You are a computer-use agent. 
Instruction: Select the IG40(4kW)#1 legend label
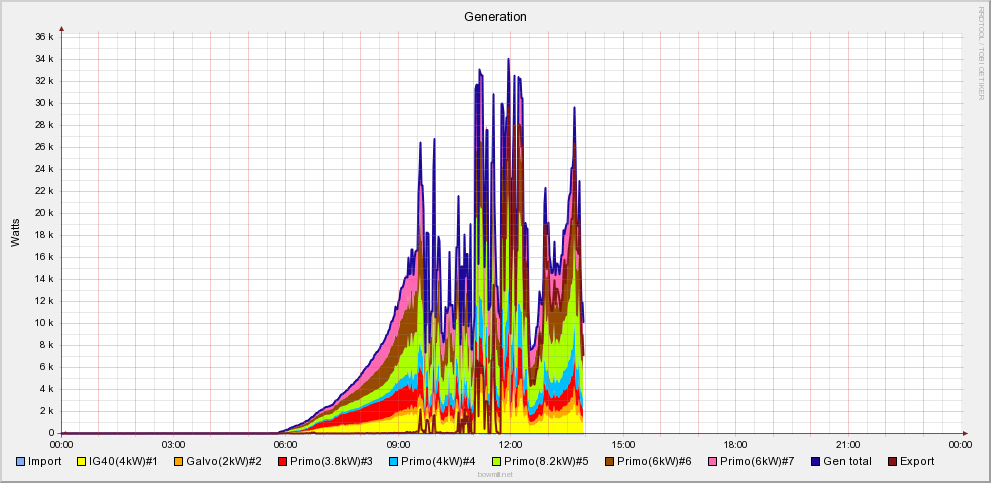pyautogui.click(x=123, y=462)
